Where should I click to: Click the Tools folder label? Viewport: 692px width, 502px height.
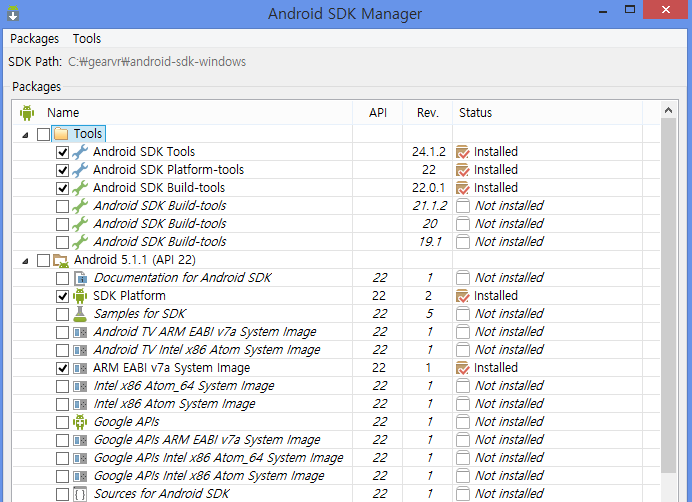88,134
